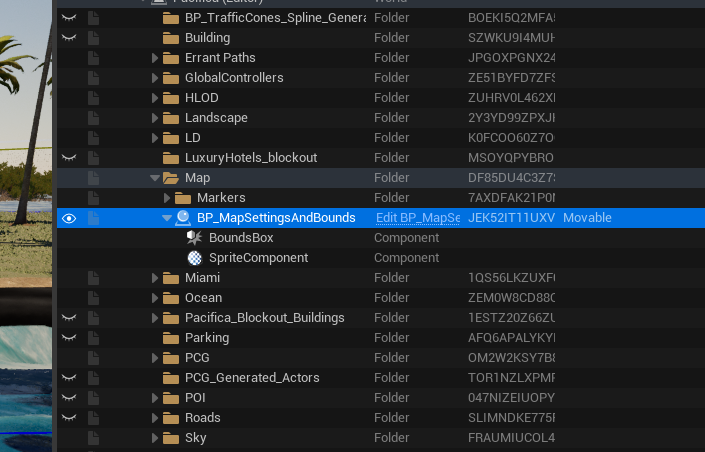
Task: Click the Markers folder icon
Action: click(x=183, y=198)
